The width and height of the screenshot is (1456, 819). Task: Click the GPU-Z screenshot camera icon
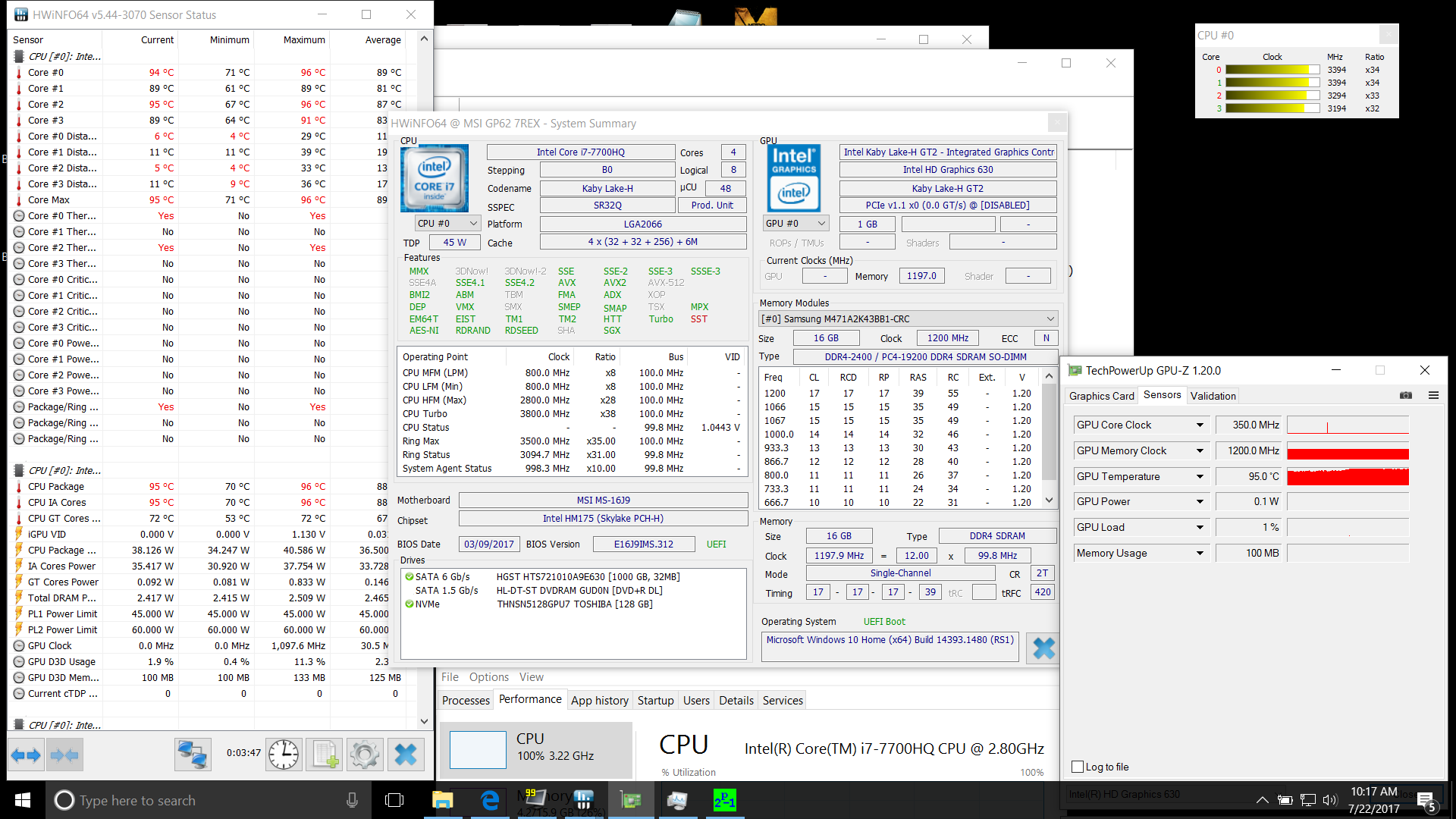(1406, 395)
